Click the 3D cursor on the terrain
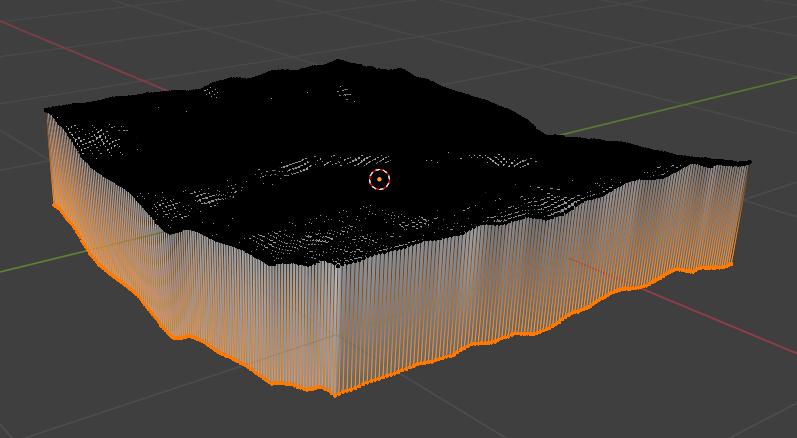This screenshot has height=438, width=797. (379, 180)
